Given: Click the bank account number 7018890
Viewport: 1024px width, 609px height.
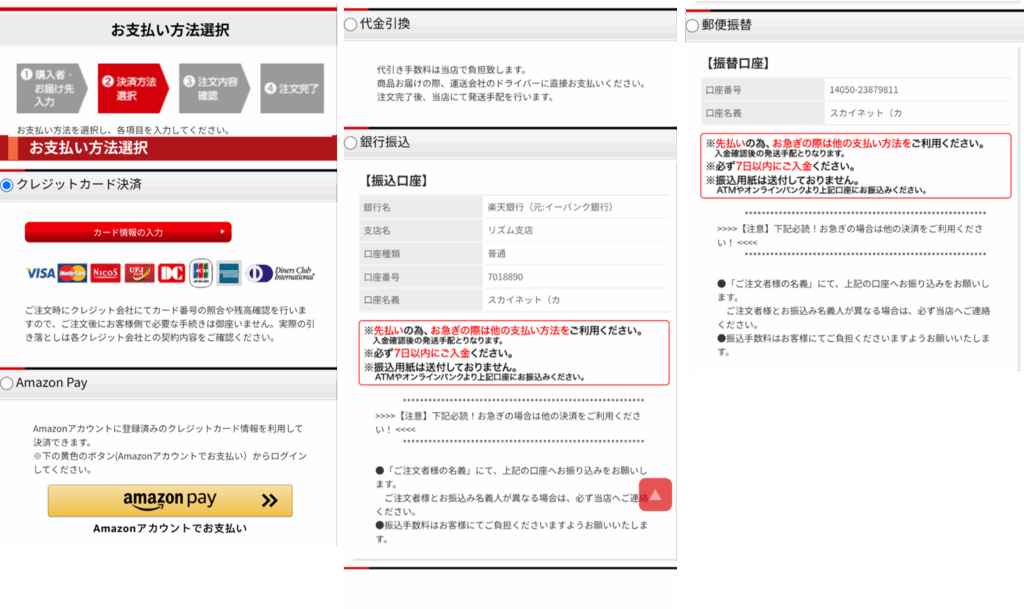Looking at the screenshot, I should (507, 277).
